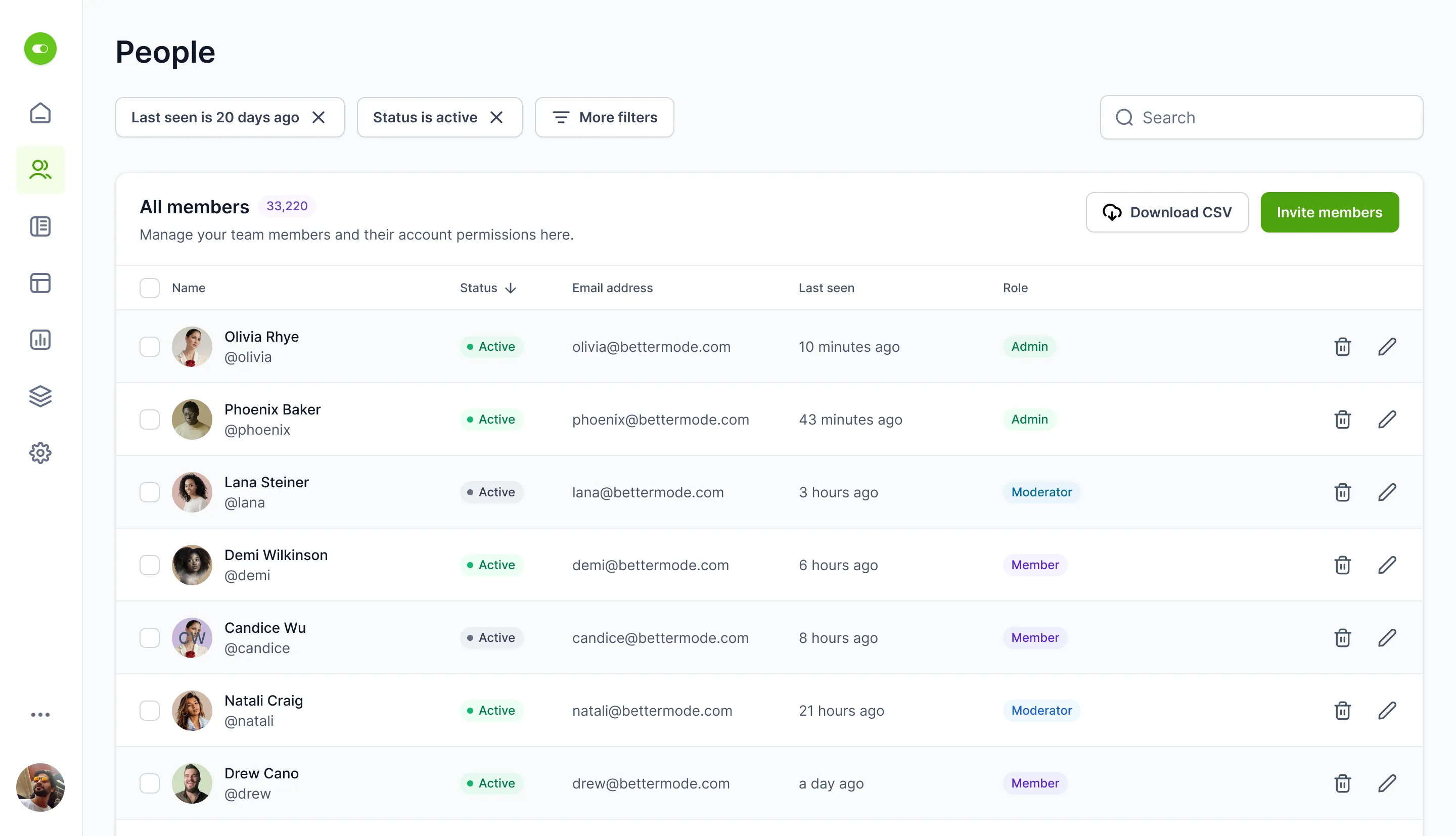Delete Olivia Rhye with trash icon

[1342, 347]
